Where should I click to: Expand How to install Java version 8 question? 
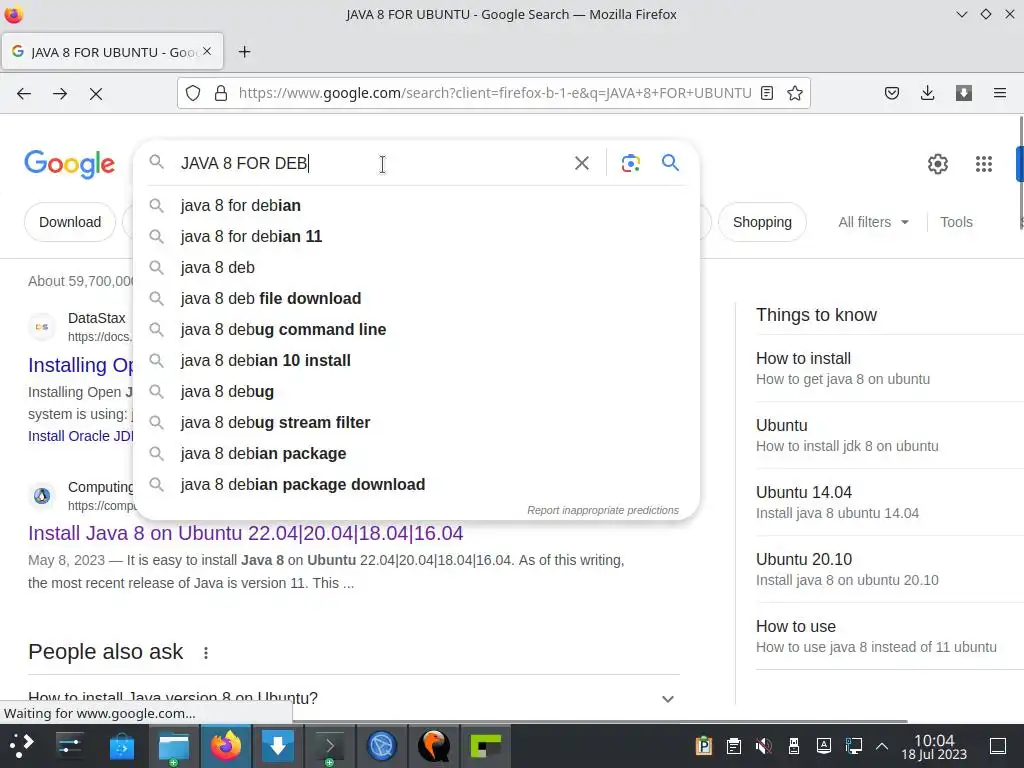(x=354, y=697)
